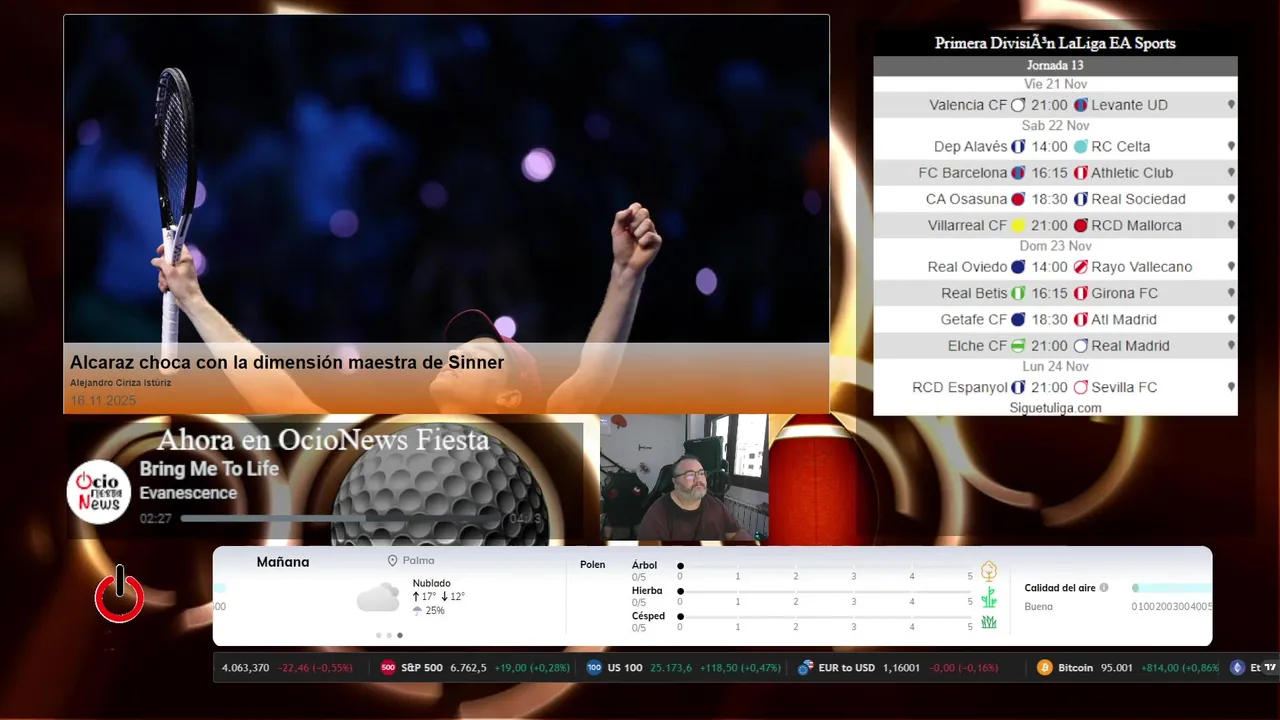Screen dimensions: 1280x720
Task: Select the first weather carousel dot
Action: 378,635
